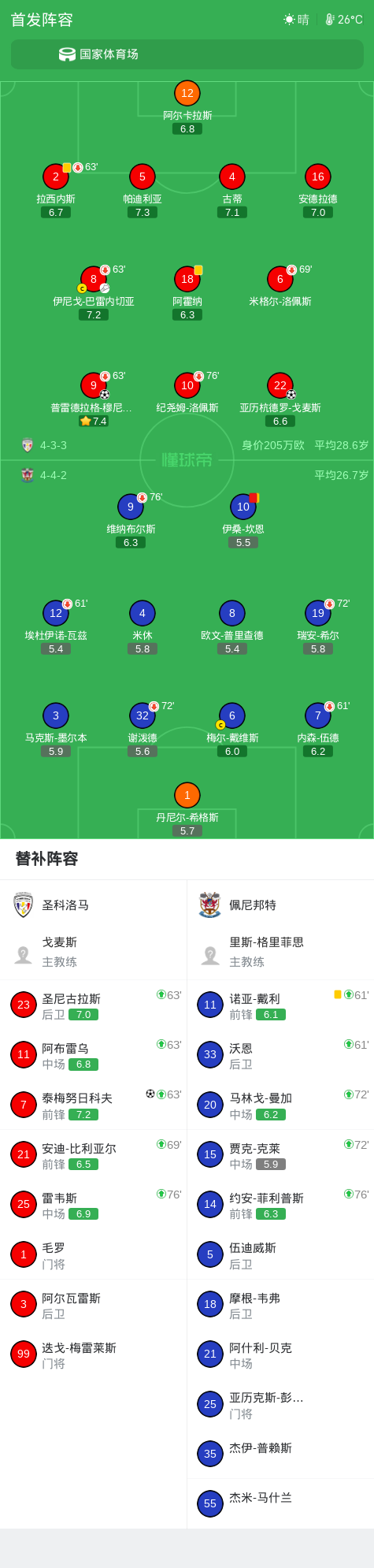Viewport: 374px width, 1568px height.
Task: Open coach 戈麦斯 profile
Action: tap(94, 952)
